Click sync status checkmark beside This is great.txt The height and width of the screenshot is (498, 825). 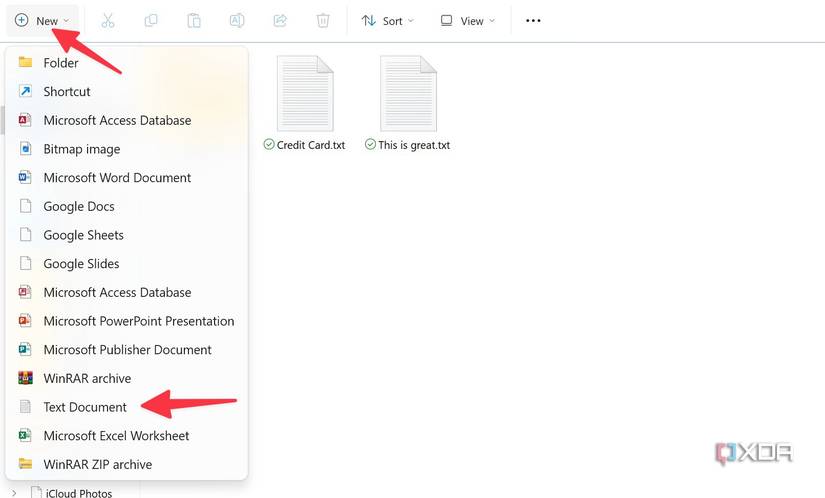[x=370, y=144]
